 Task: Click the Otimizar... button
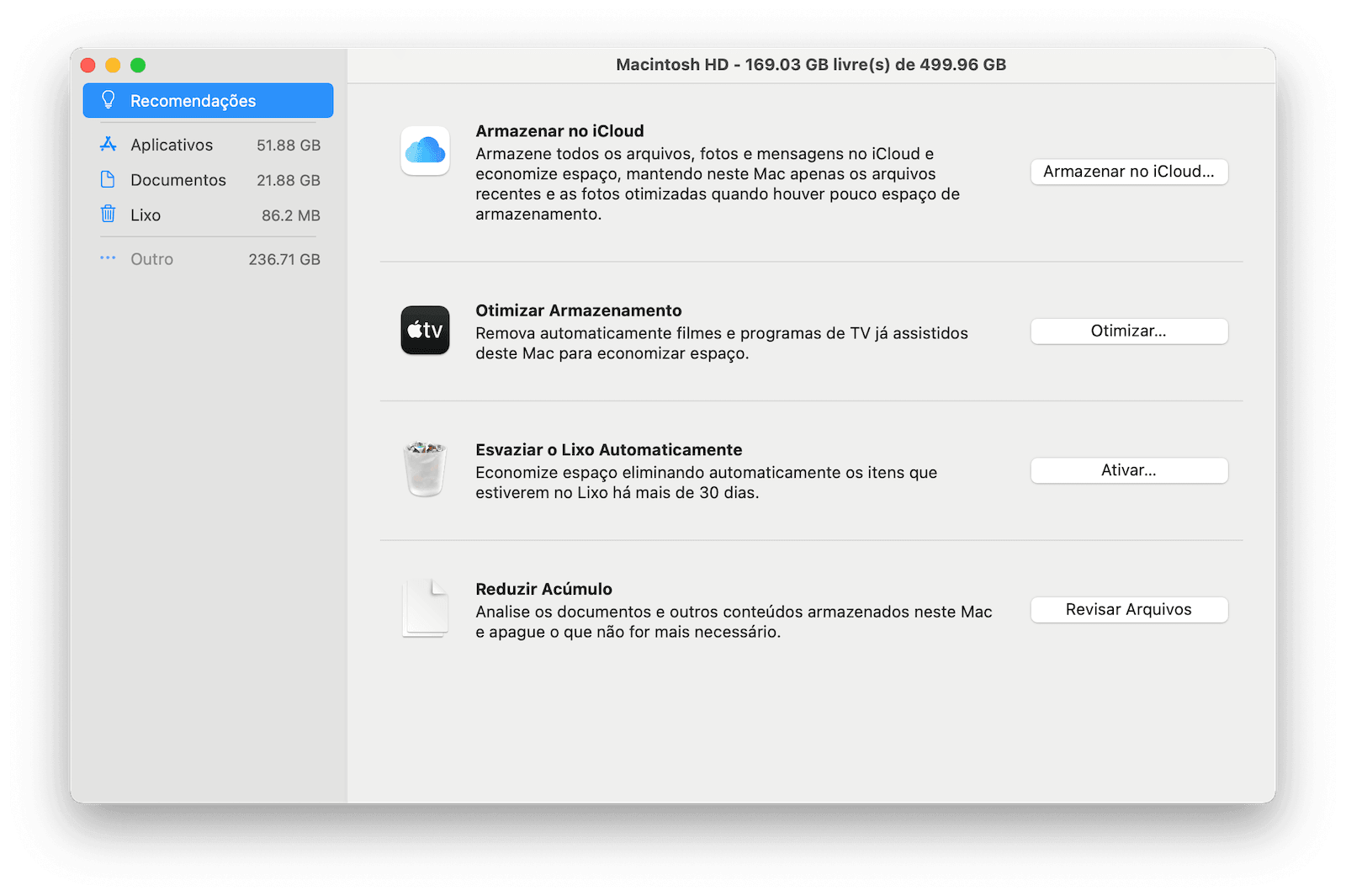click(1129, 331)
